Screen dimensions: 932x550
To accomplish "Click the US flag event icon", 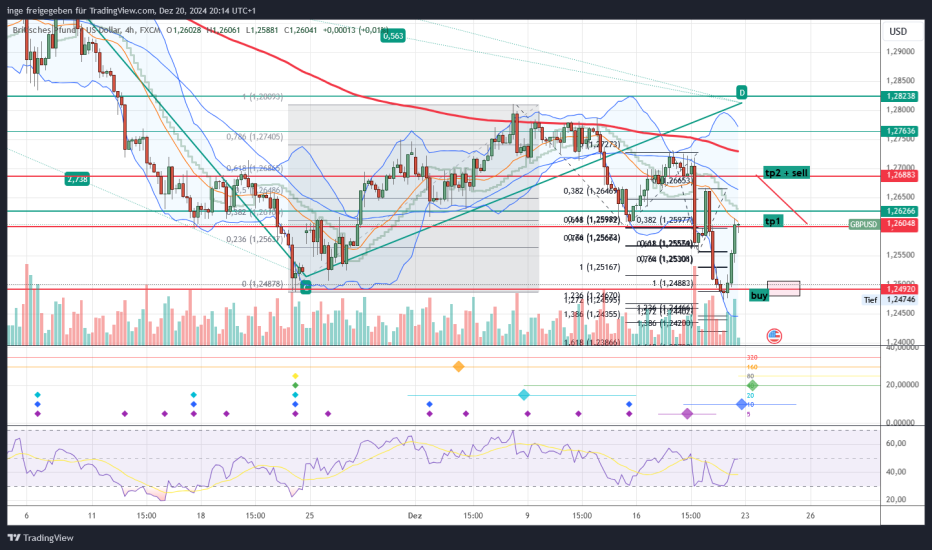I will (x=773, y=335).
